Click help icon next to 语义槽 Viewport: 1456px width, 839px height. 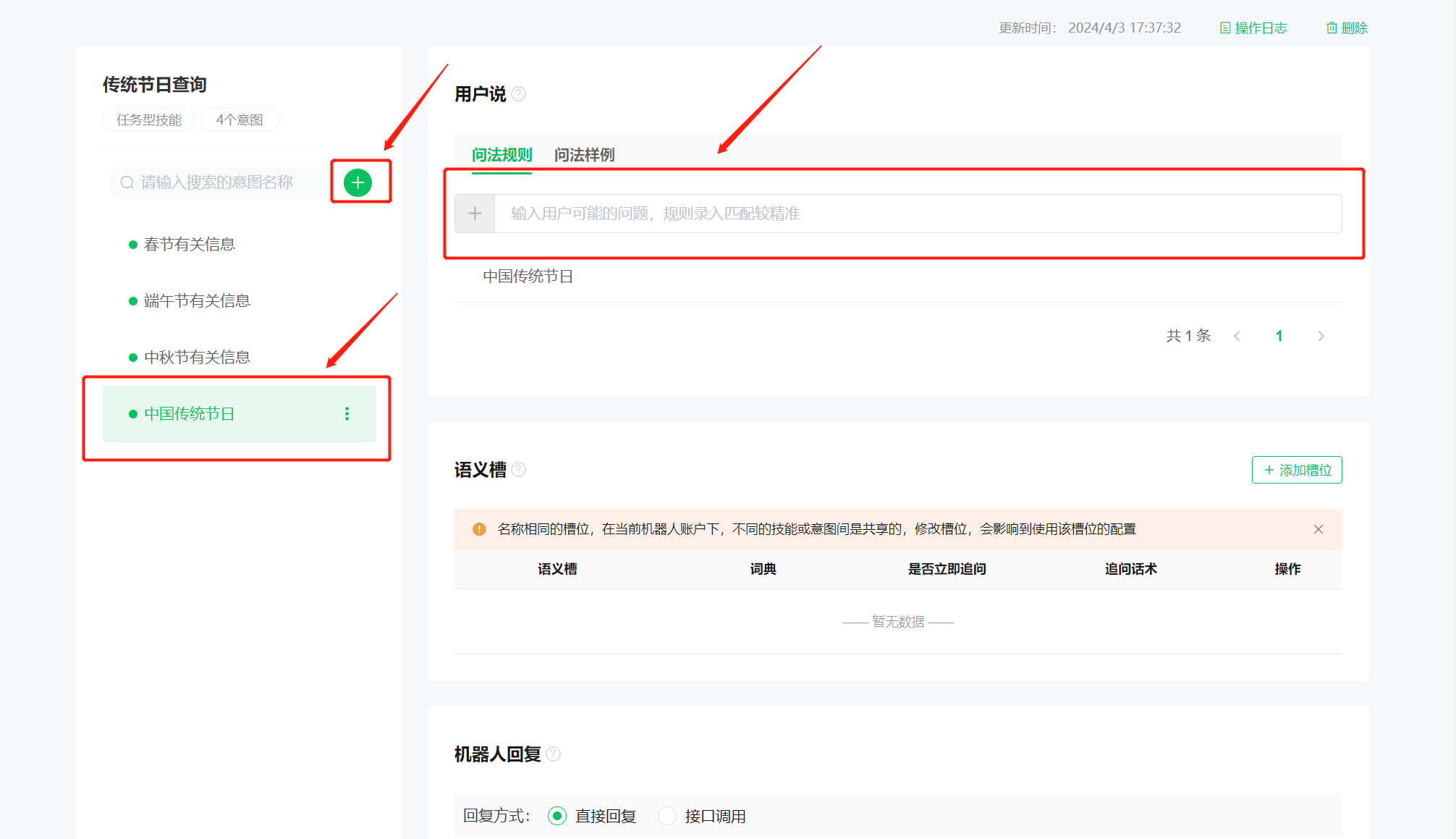coord(519,470)
